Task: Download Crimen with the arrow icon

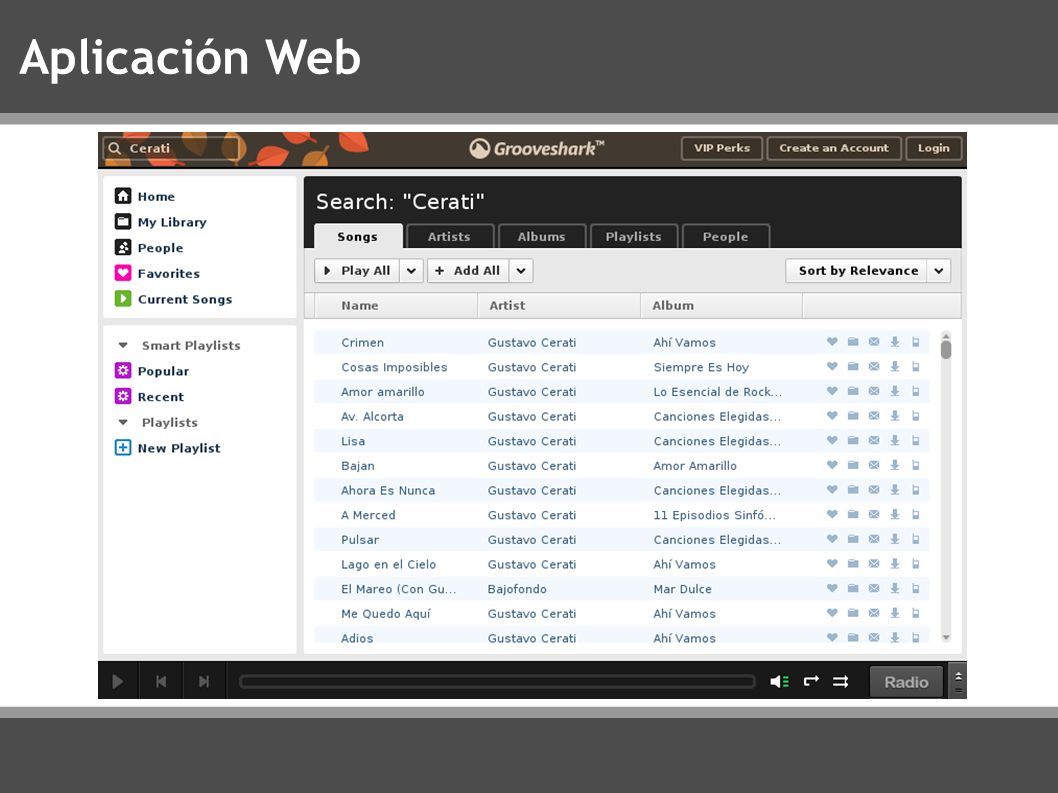Action: pyautogui.click(x=895, y=341)
